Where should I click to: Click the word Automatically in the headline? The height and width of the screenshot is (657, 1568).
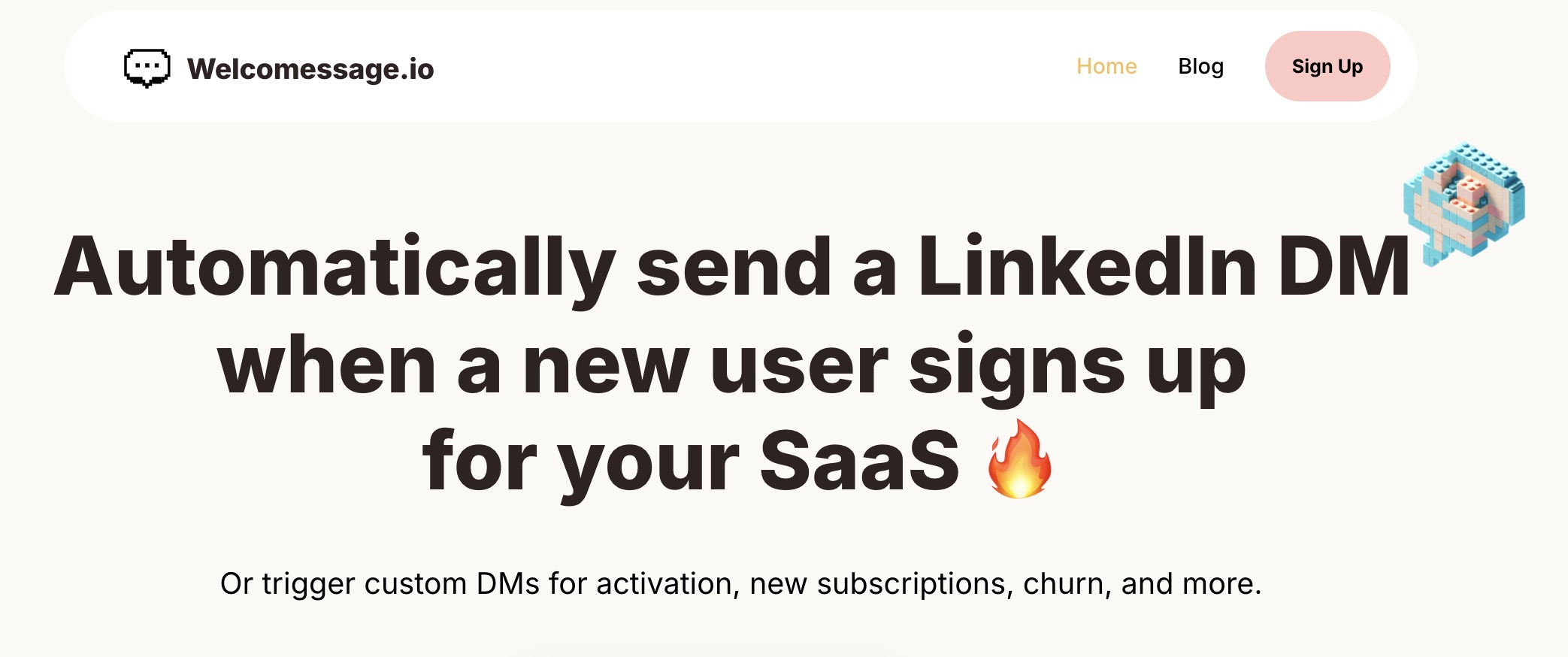tap(335, 268)
